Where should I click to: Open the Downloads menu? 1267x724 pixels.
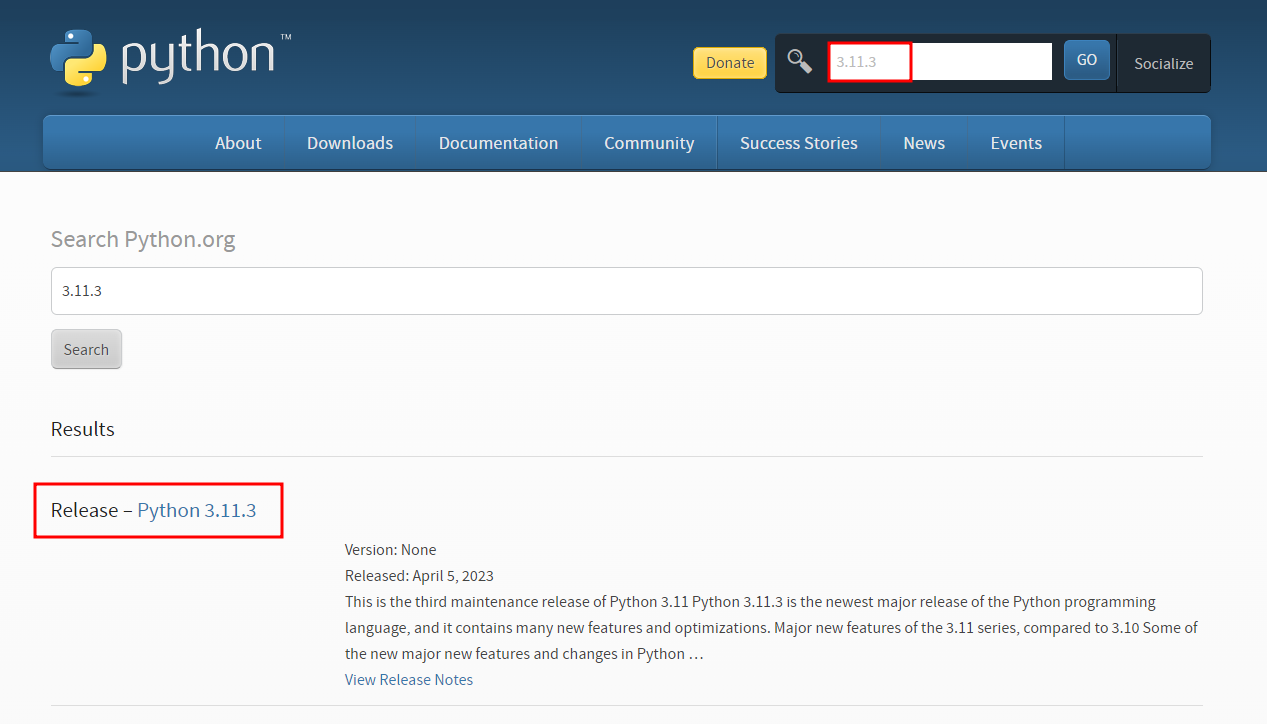350,143
